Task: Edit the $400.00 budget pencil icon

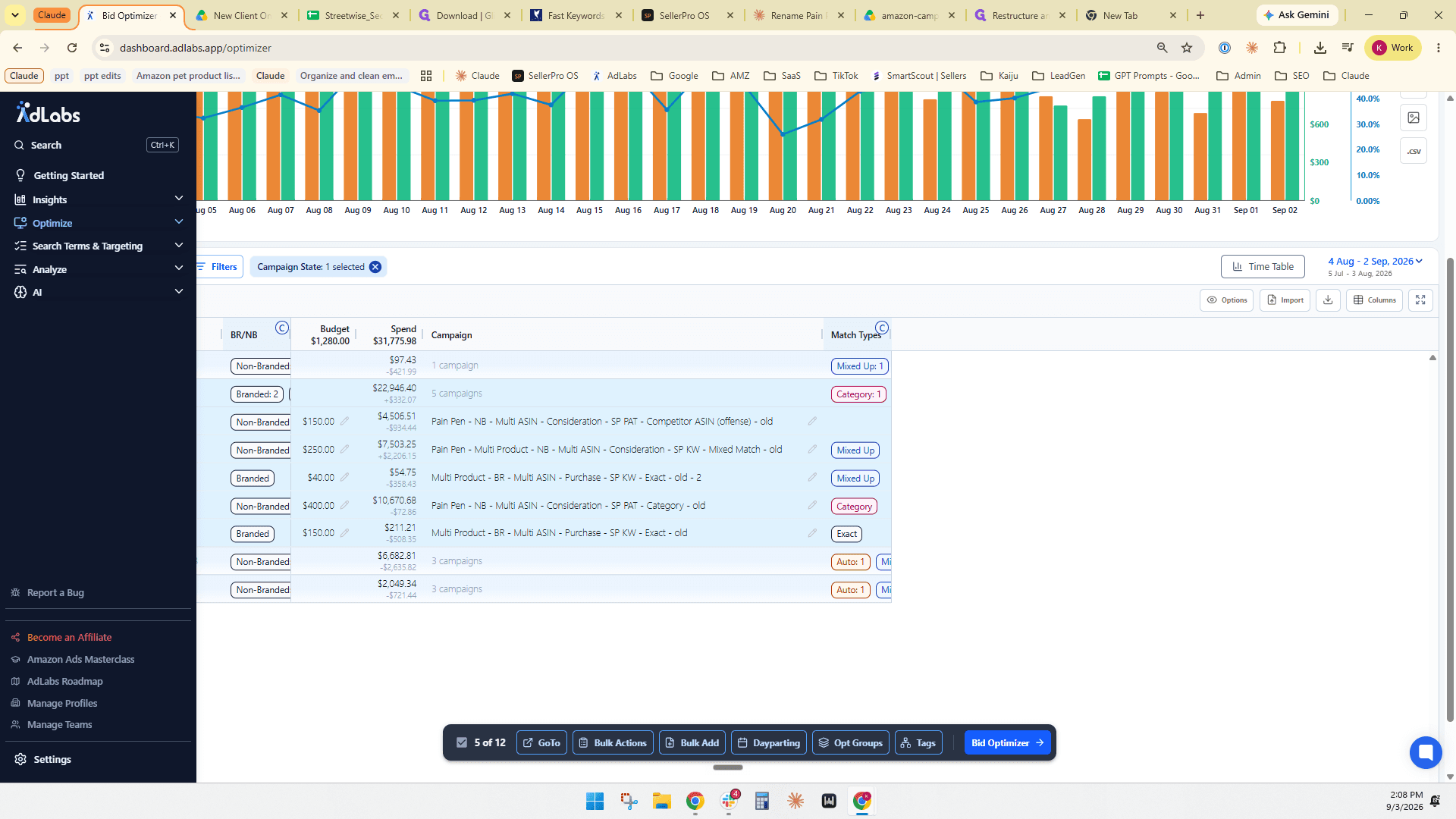Action: click(344, 505)
